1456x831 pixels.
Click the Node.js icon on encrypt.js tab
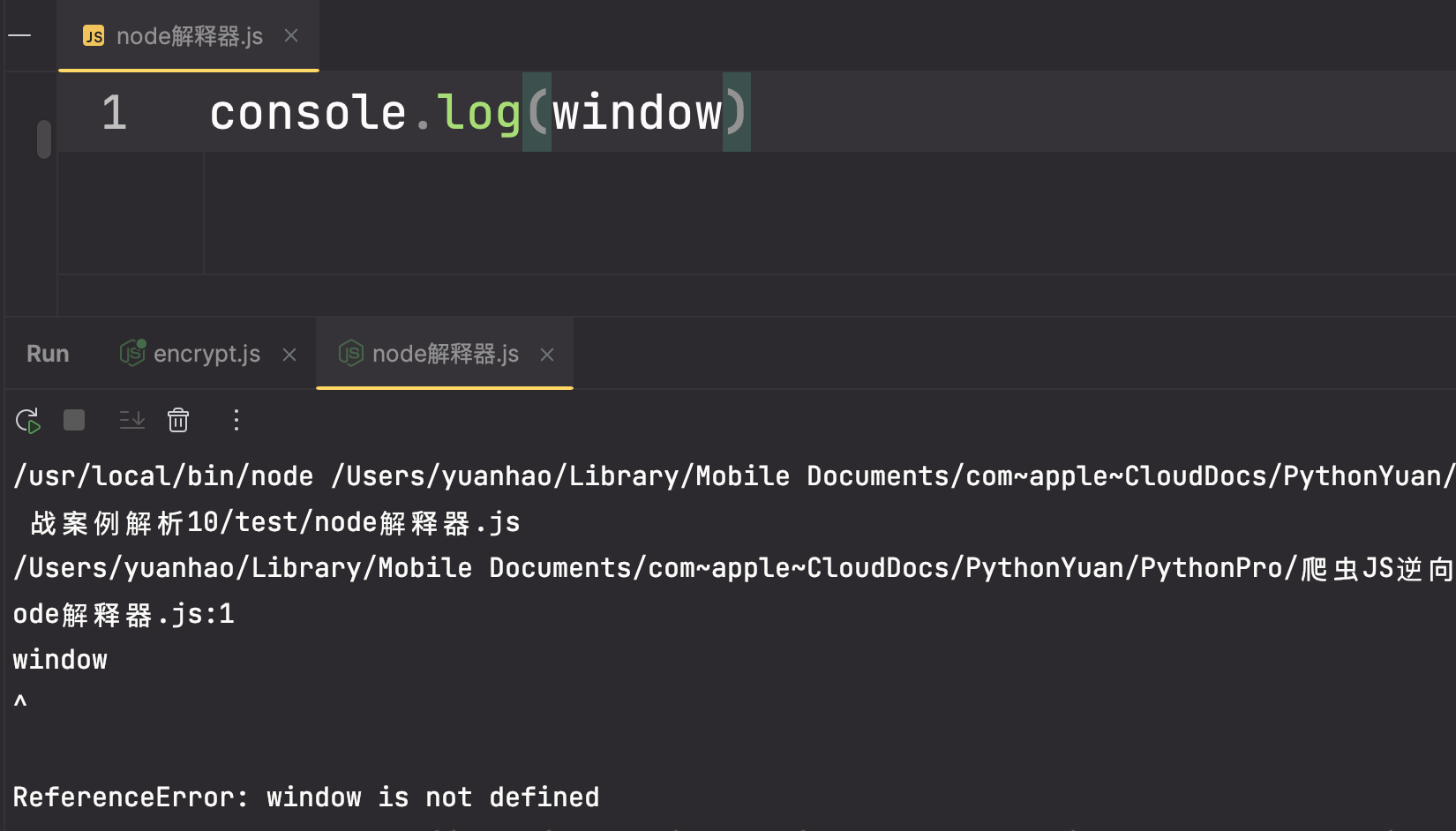coord(132,353)
